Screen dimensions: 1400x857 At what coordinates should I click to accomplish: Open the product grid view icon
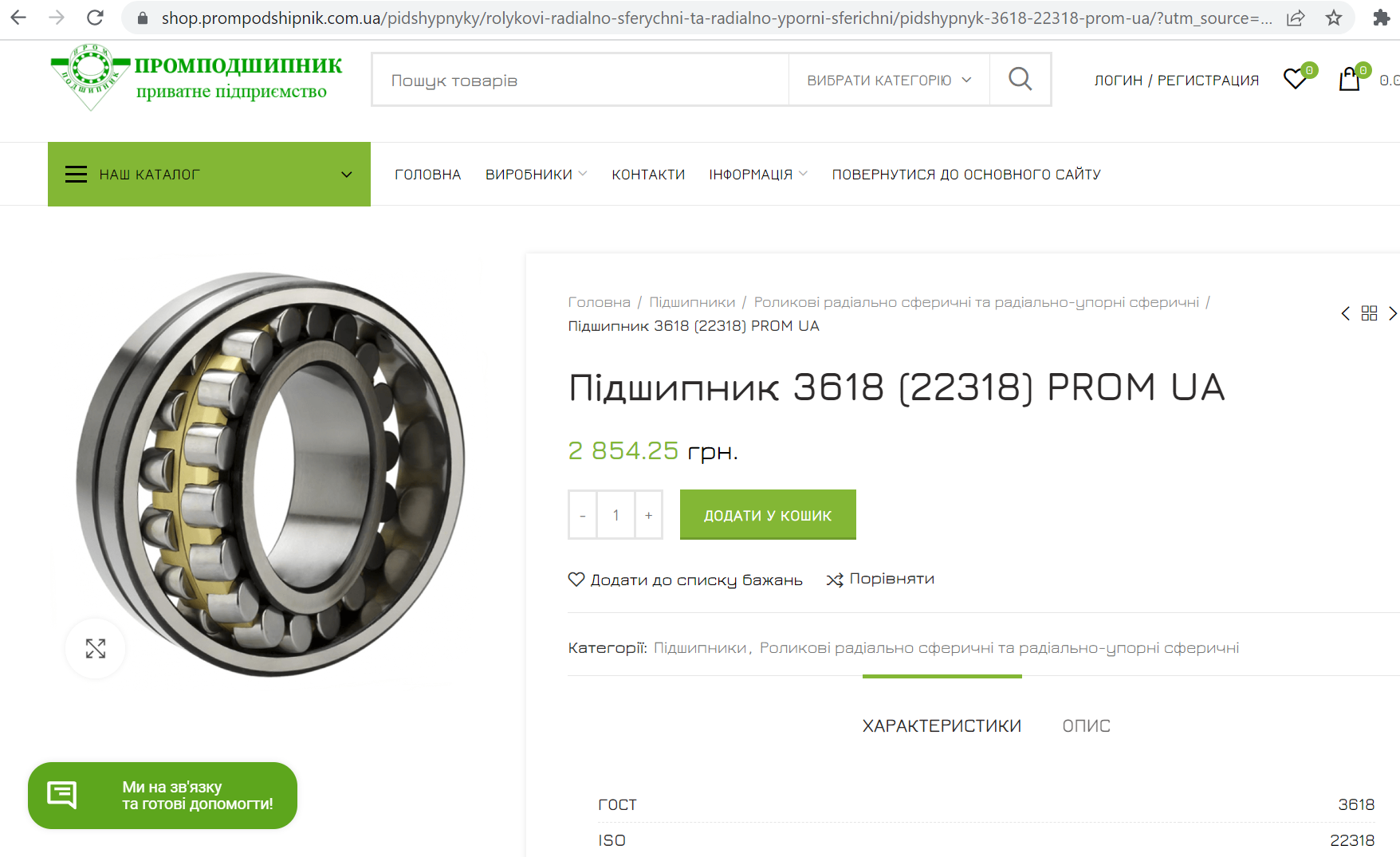(x=1369, y=313)
